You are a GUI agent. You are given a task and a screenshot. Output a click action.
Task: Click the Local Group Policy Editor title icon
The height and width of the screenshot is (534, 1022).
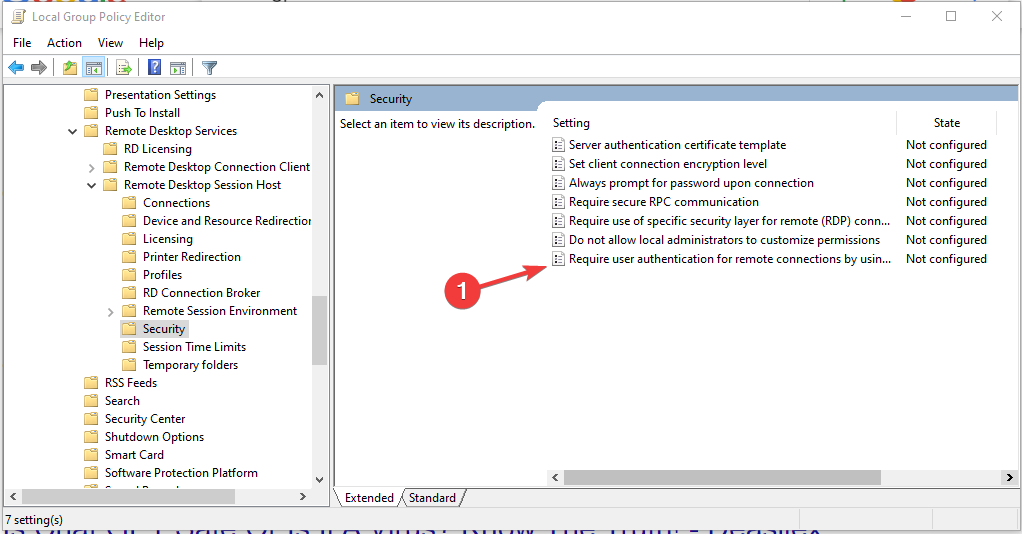point(18,17)
